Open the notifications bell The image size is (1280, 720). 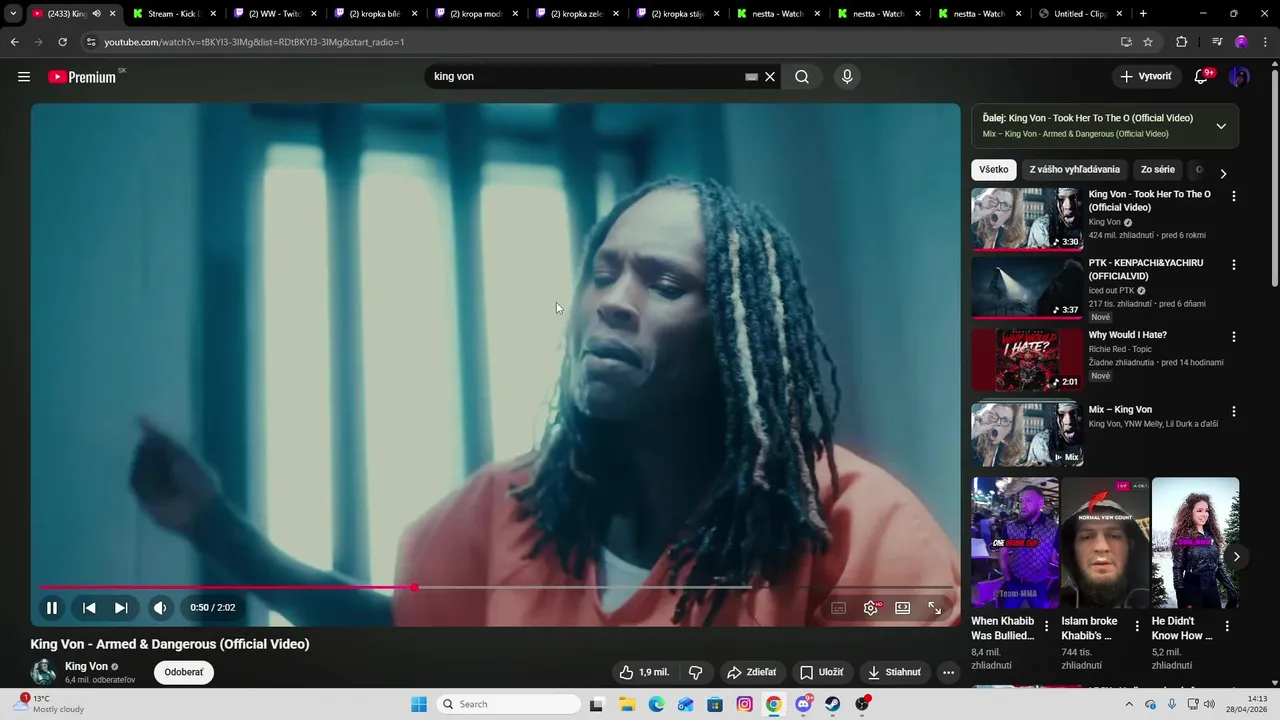point(1202,77)
